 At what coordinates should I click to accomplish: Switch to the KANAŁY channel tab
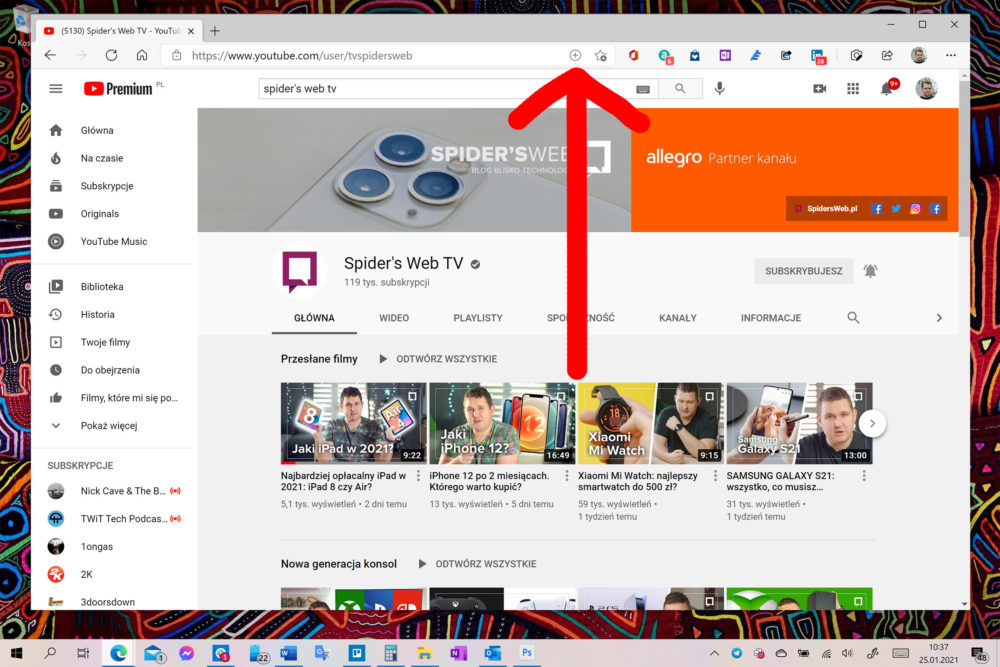pyautogui.click(x=678, y=318)
